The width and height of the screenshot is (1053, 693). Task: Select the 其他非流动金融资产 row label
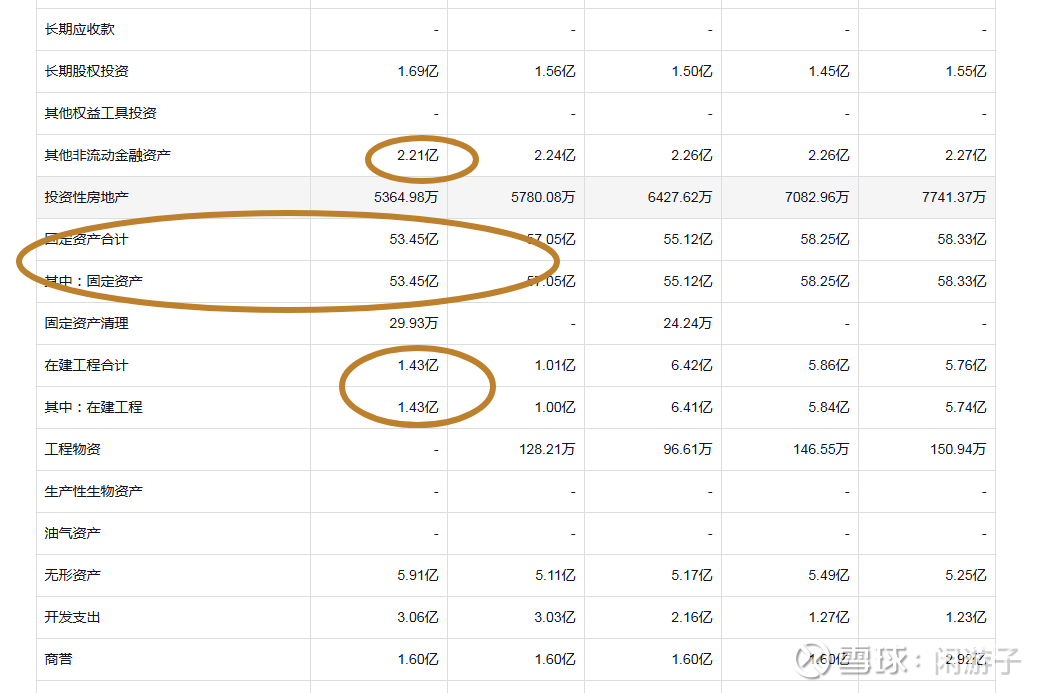pyautogui.click(x=107, y=156)
